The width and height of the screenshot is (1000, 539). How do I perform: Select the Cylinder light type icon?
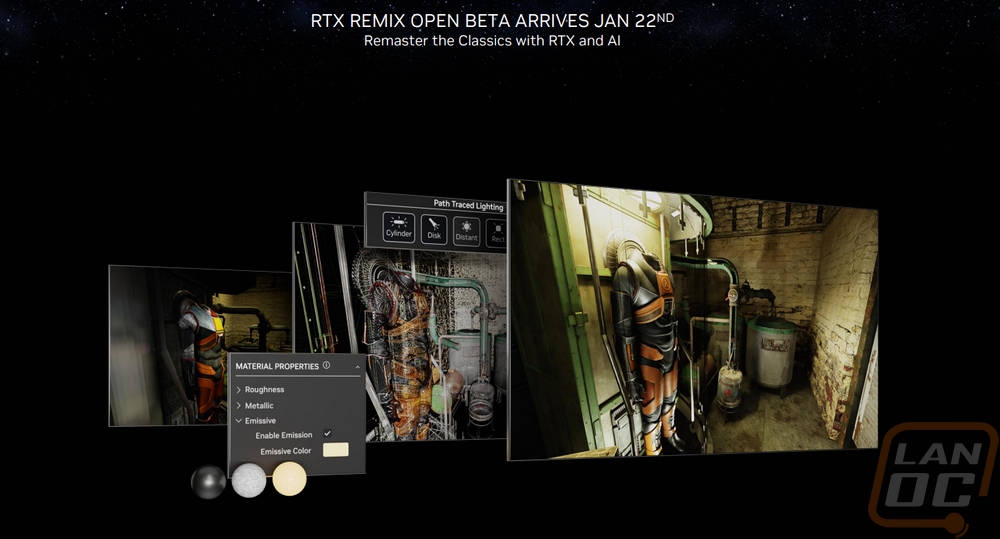(399, 227)
